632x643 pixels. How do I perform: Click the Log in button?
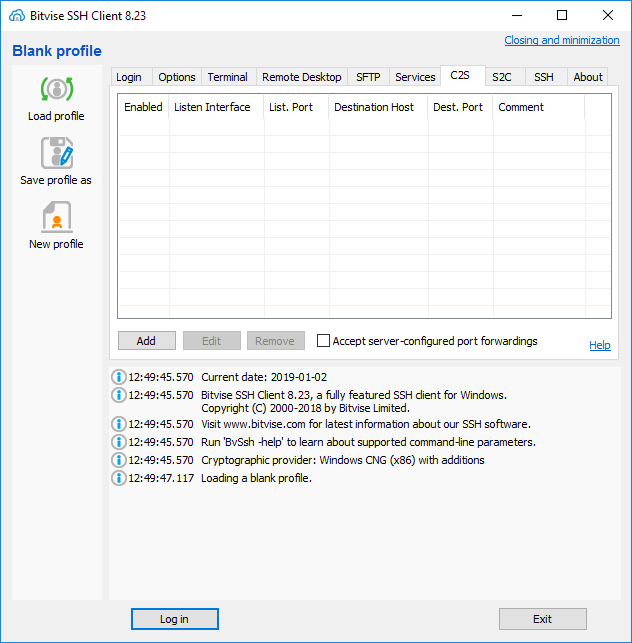point(175,619)
